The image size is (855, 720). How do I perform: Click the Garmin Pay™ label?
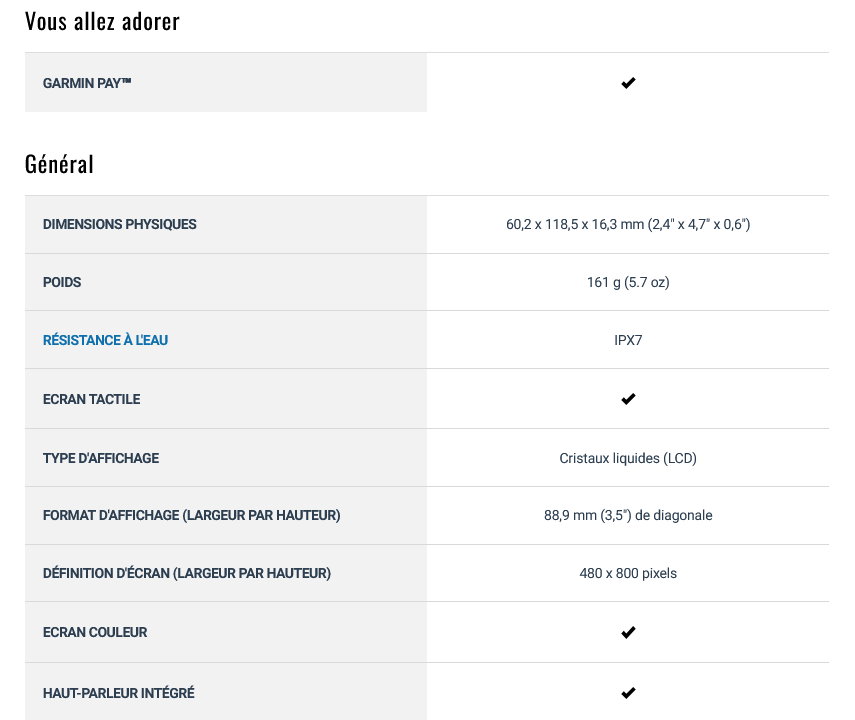pos(87,83)
